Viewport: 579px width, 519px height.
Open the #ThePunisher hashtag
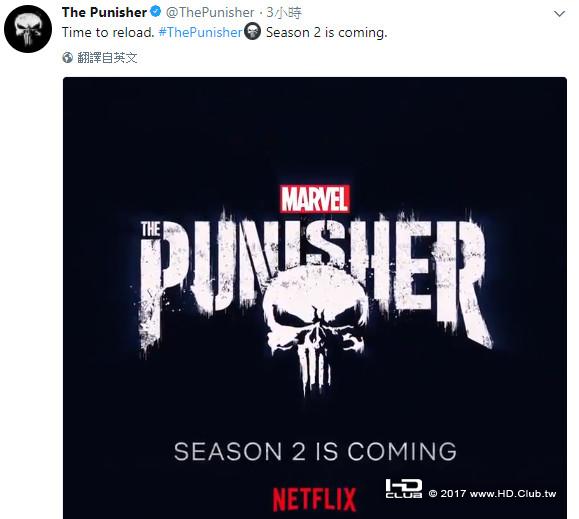coord(201,32)
